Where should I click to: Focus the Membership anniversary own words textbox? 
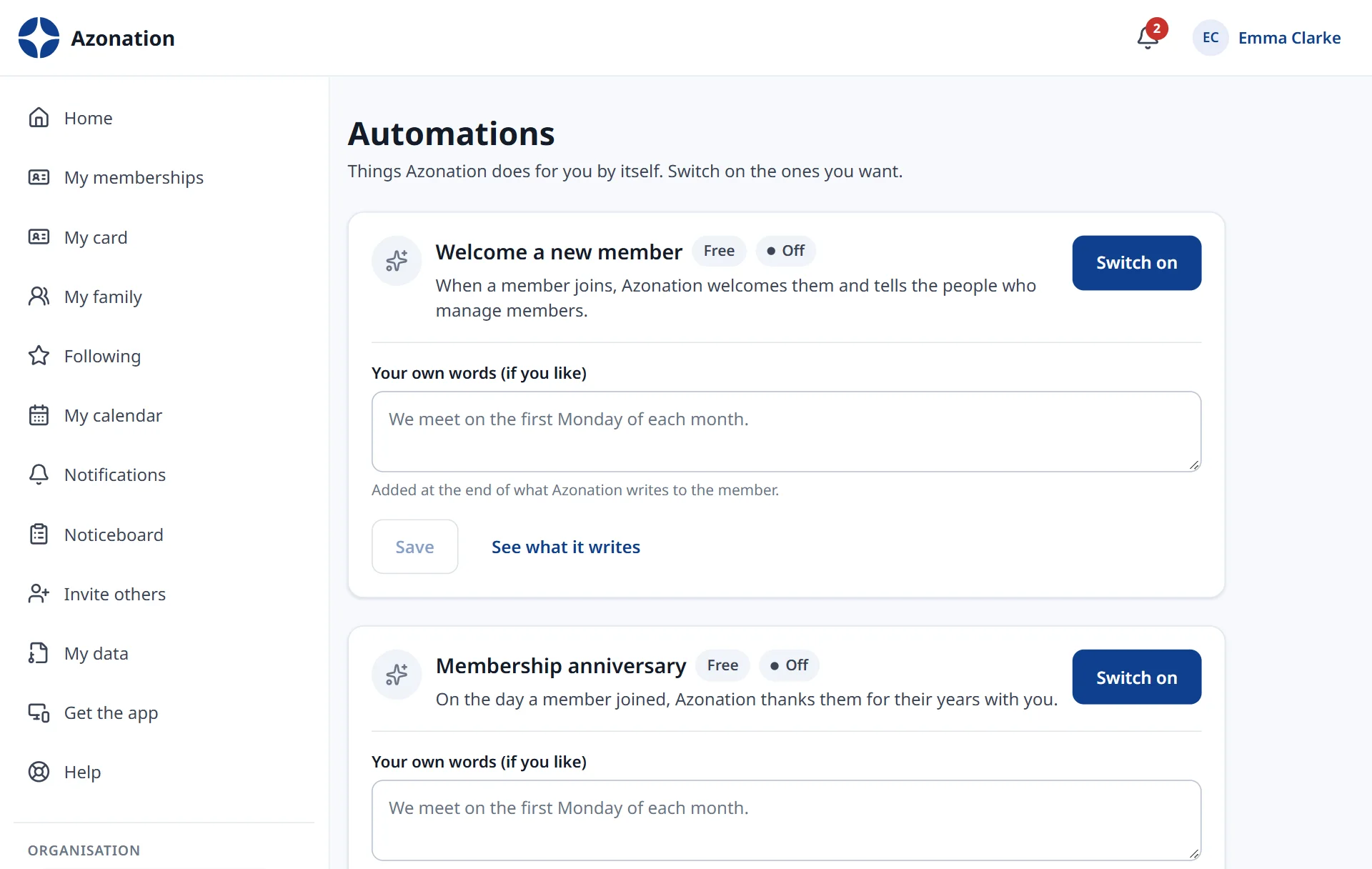[786, 820]
